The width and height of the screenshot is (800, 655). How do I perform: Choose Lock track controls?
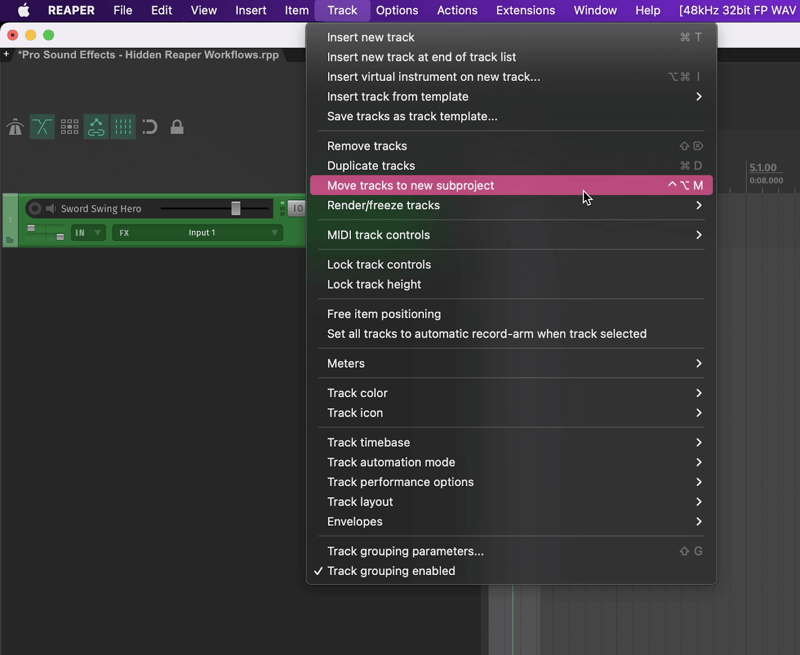click(x=511, y=265)
